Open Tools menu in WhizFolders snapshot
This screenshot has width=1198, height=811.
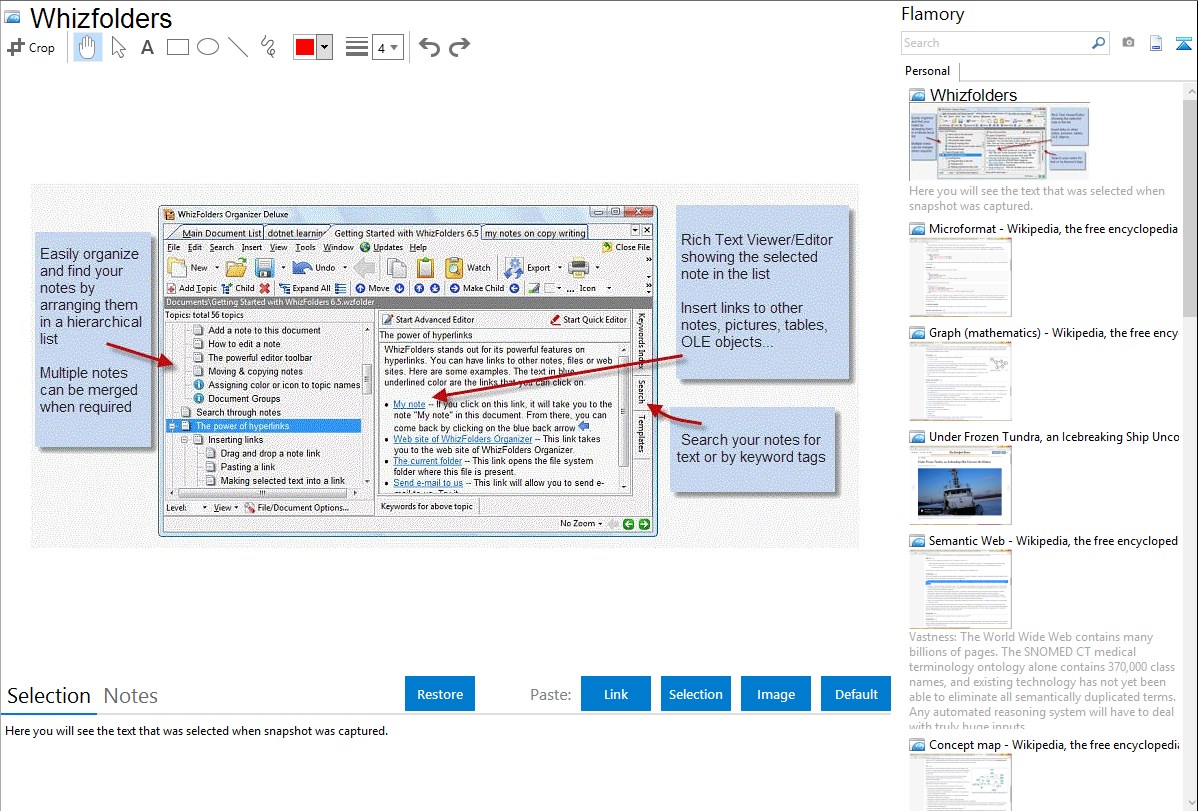pos(305,247)
